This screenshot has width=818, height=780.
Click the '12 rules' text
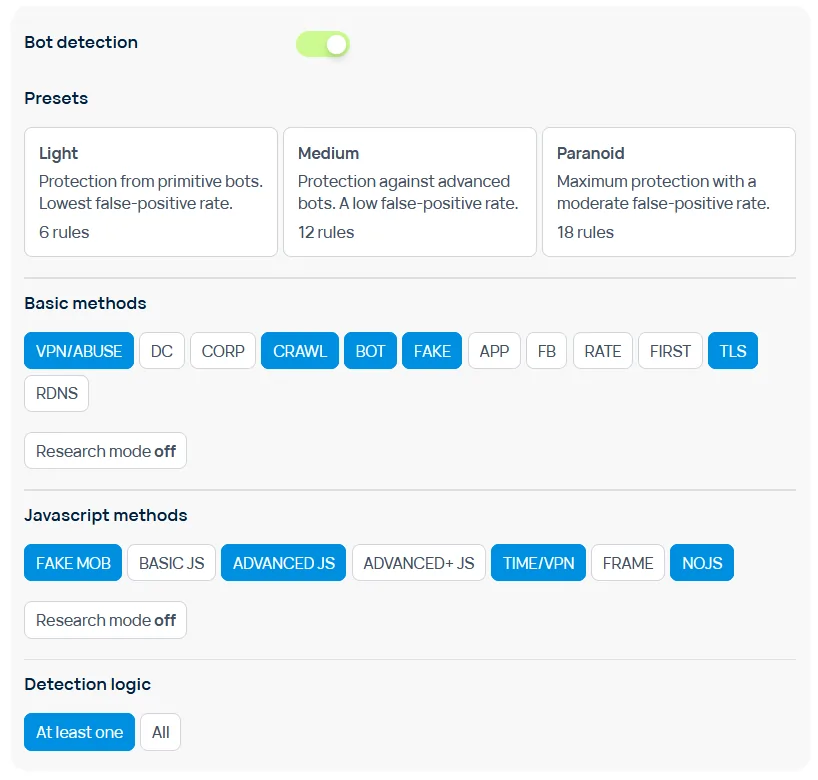[x=326, y=232]
